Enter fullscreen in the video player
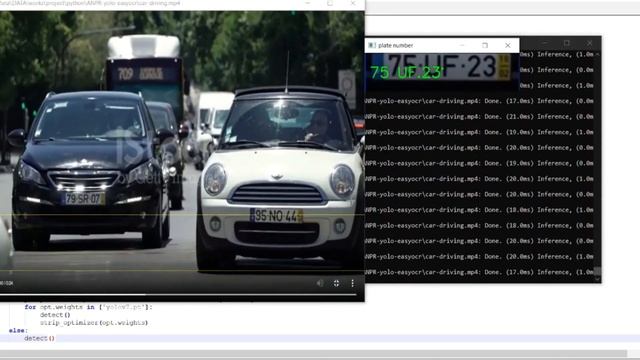Image resolution: width=640 pixels, height=360 pixels. coord(336,283)
